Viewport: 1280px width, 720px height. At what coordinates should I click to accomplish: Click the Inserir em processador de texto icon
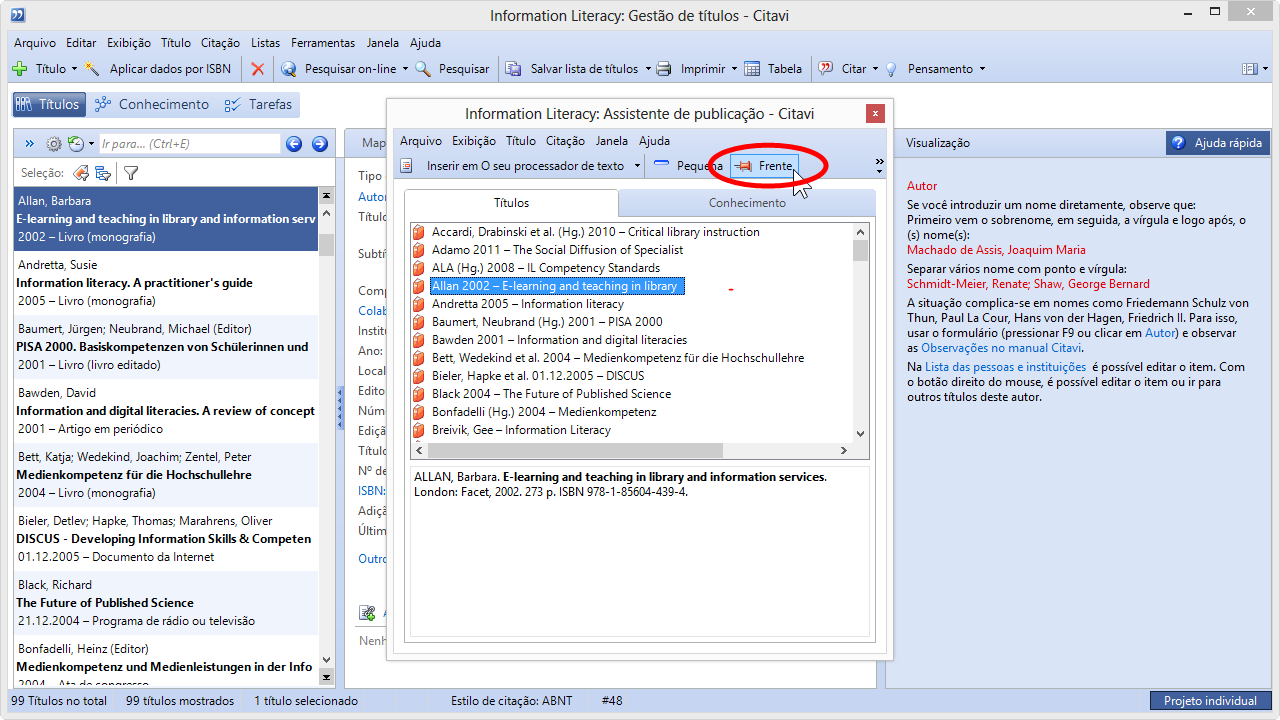407,166
